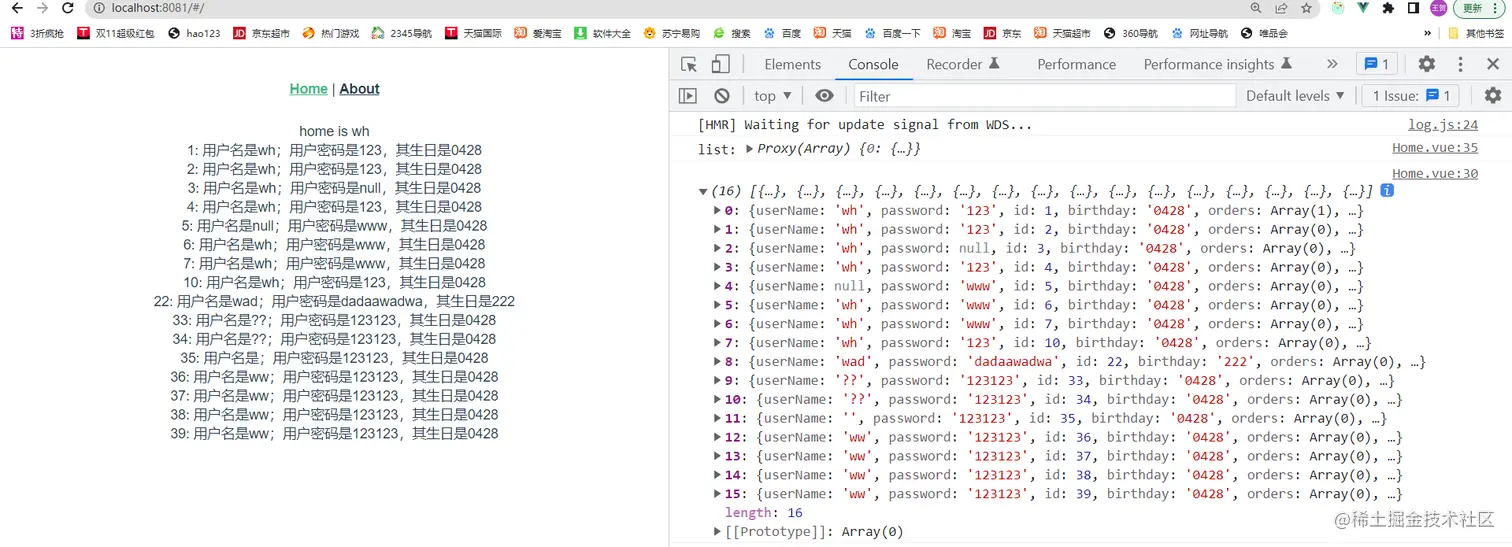
Task: Open the 其他书签 bookmarks folder
Action: pos(1476,33)
